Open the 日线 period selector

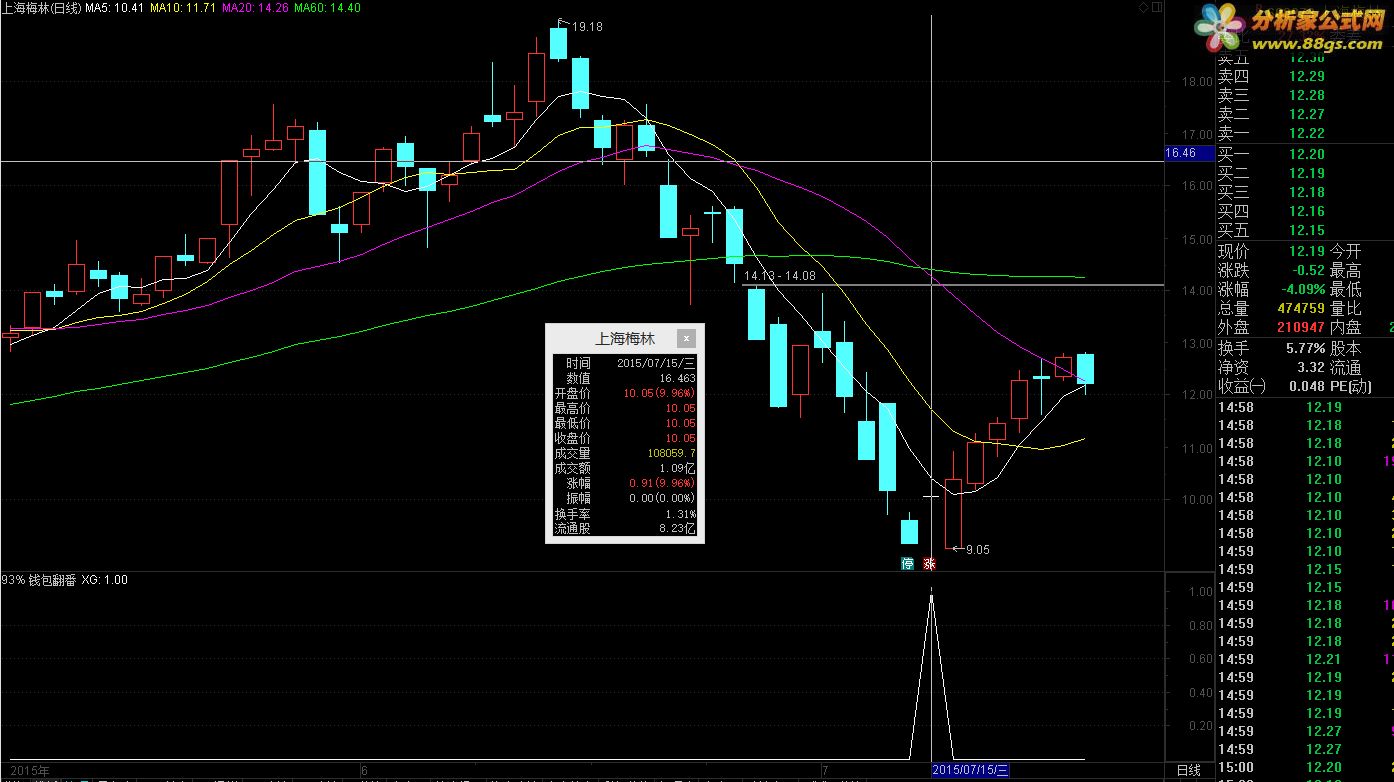click(x=1189, y=770)
